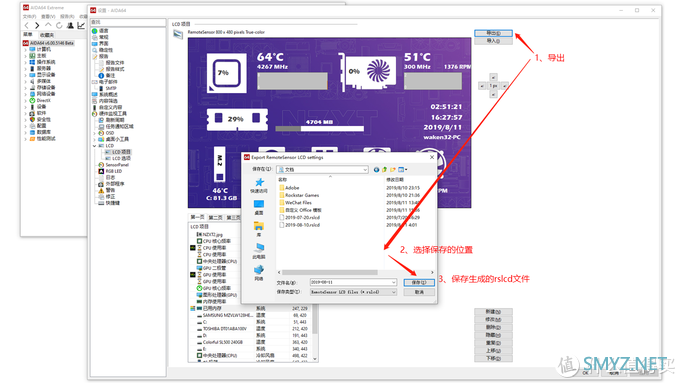Image resolution: width=680 pixels, height=383 pixels.
Task: Click the user icon in AIDA64 Extreme toolbar
Action: tap(70, 26)
